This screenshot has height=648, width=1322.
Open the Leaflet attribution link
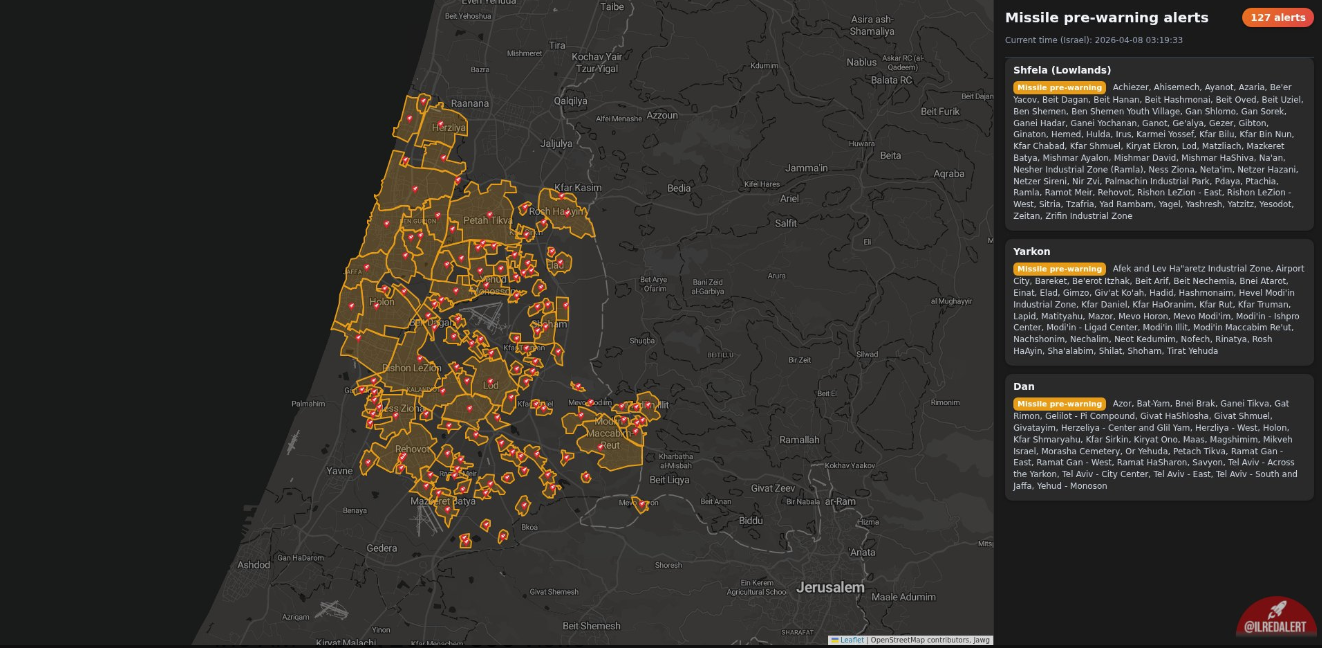click(x=851, y=640)
